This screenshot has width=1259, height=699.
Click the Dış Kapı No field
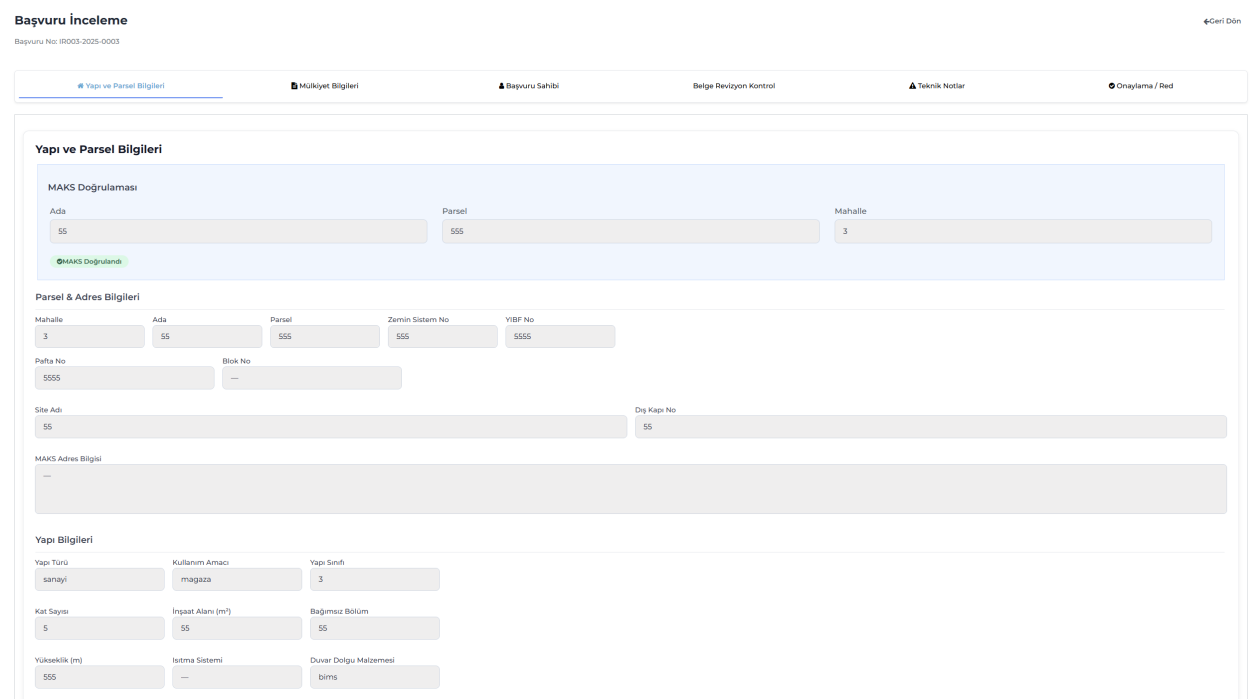tap(930, 427)
